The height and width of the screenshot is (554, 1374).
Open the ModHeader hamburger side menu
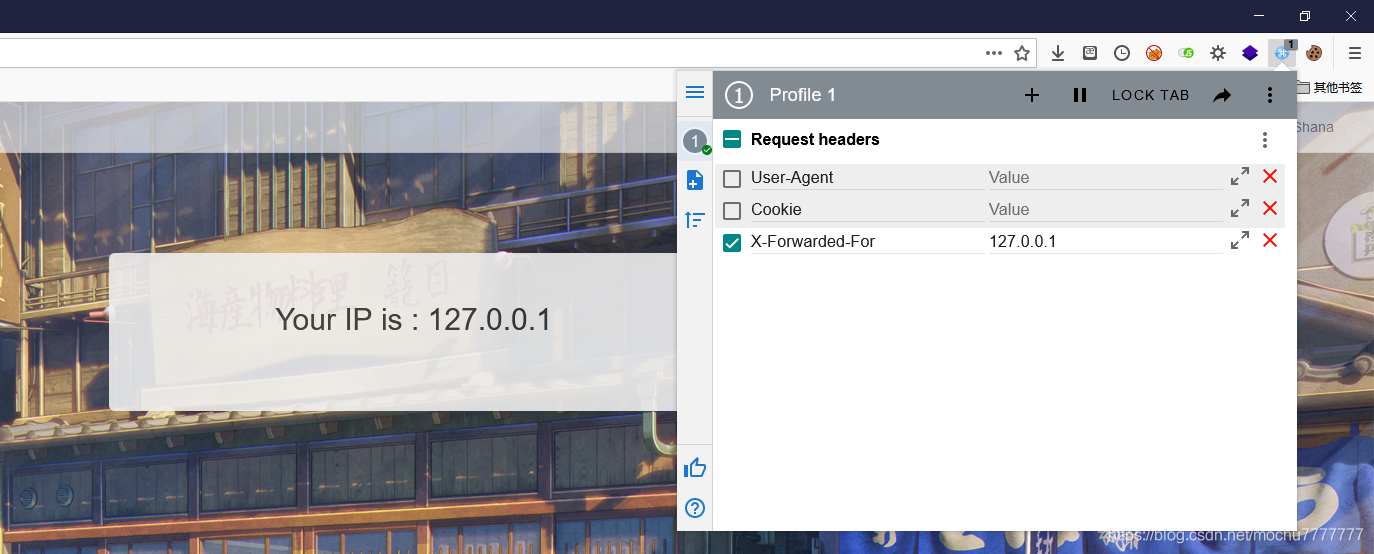coord(695,93)
